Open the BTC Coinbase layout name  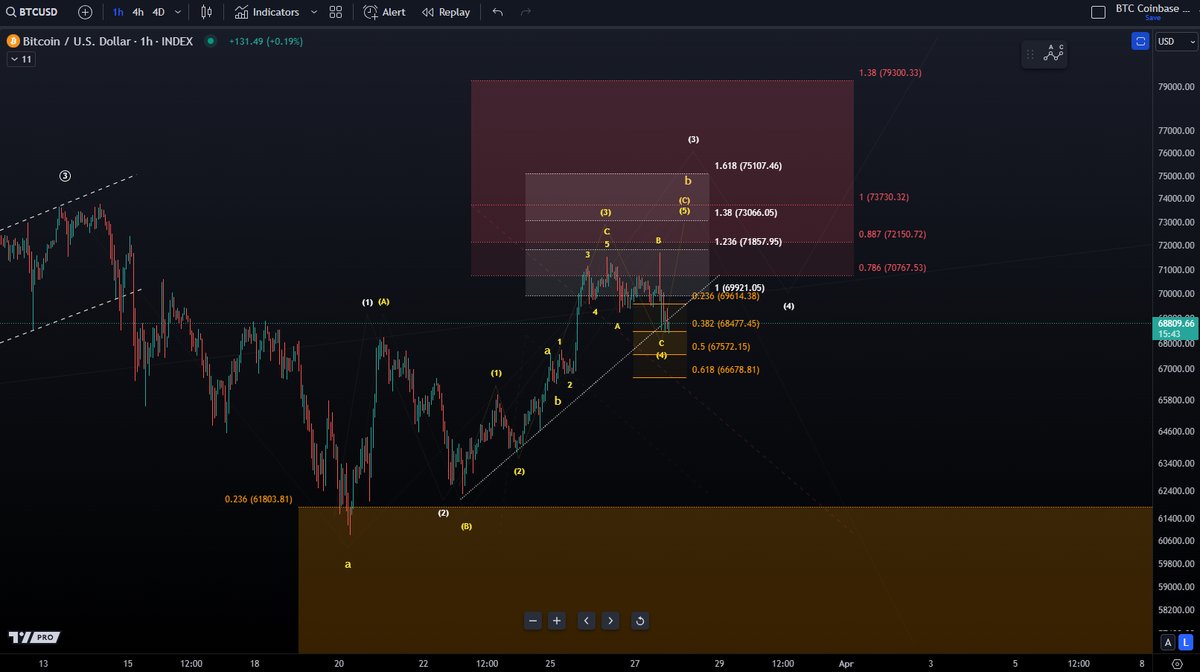[1153, 9]
